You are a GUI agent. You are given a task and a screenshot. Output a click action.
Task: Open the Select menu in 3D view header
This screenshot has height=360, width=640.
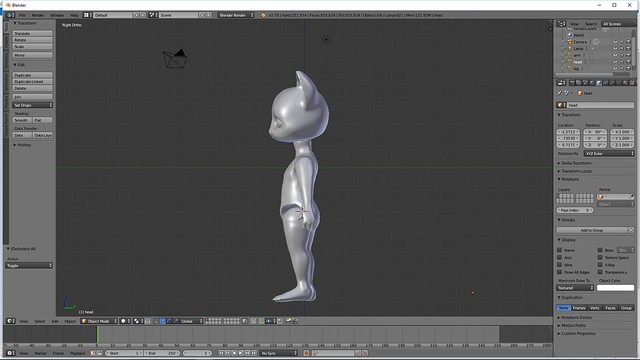click(x=40, y=321)
